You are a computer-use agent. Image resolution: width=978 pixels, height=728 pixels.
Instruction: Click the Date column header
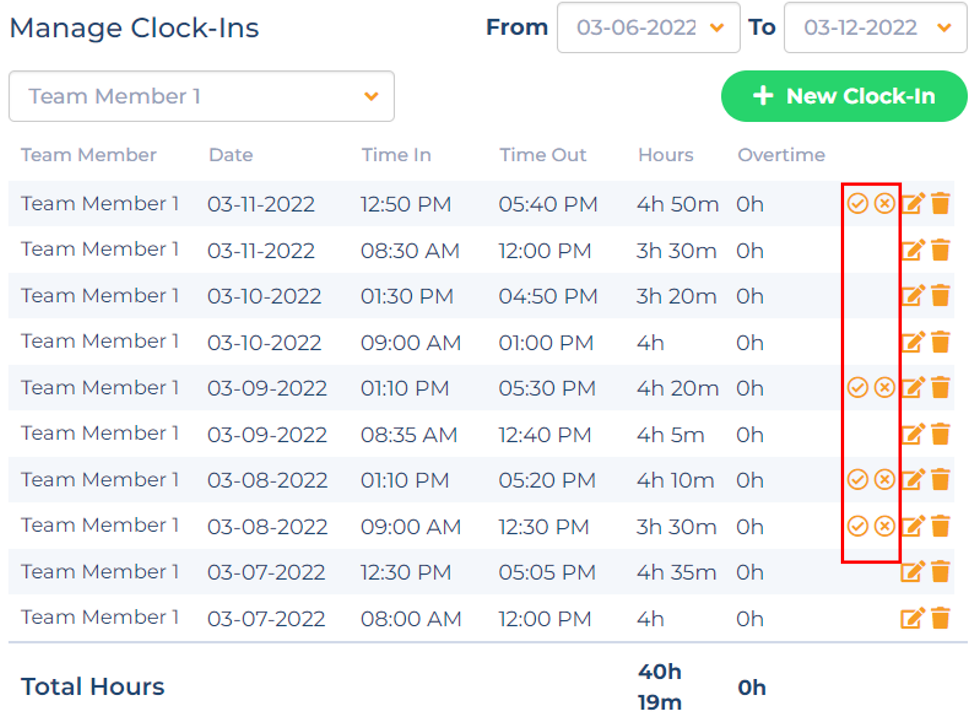coord(231,155)
